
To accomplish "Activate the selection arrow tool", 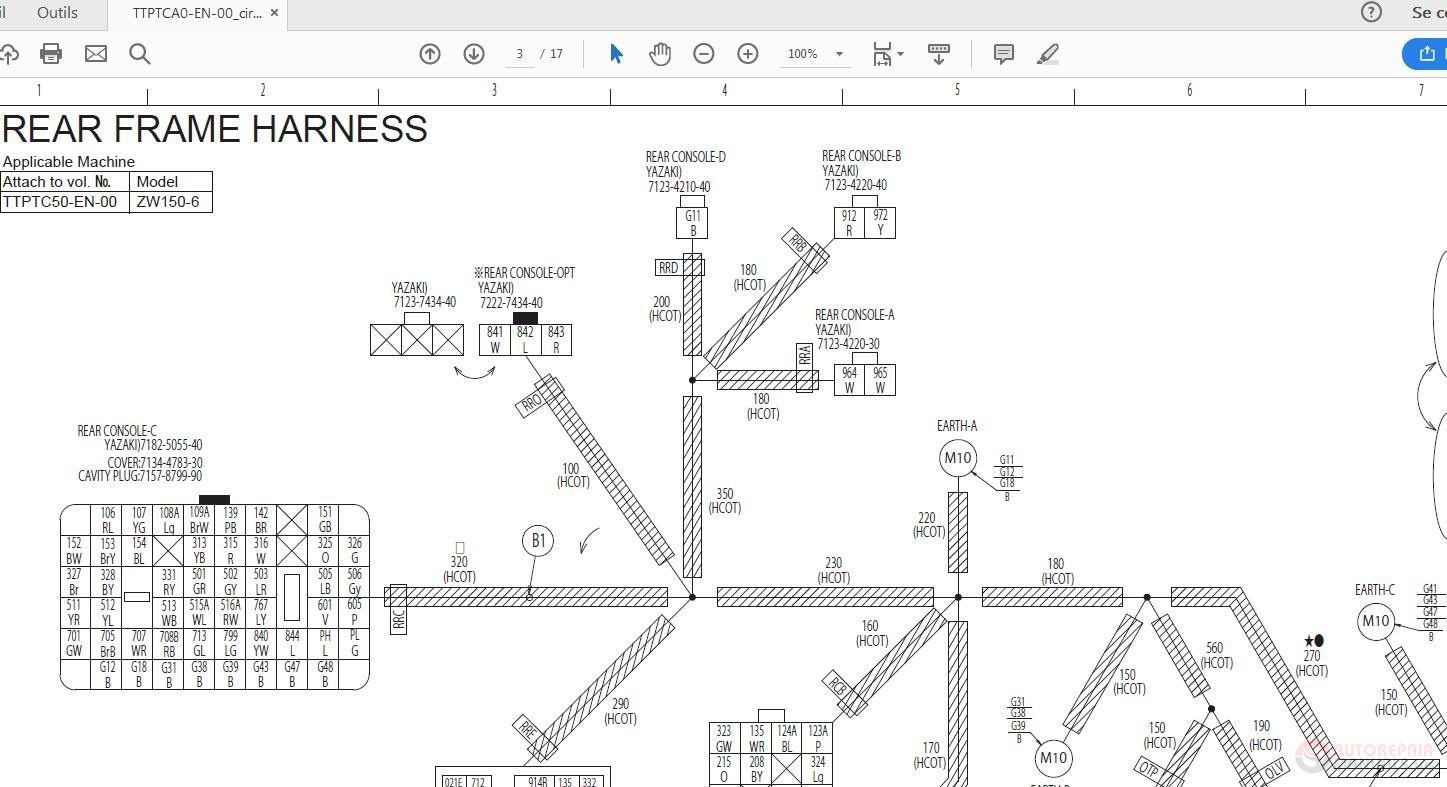I will coord(616,54).
